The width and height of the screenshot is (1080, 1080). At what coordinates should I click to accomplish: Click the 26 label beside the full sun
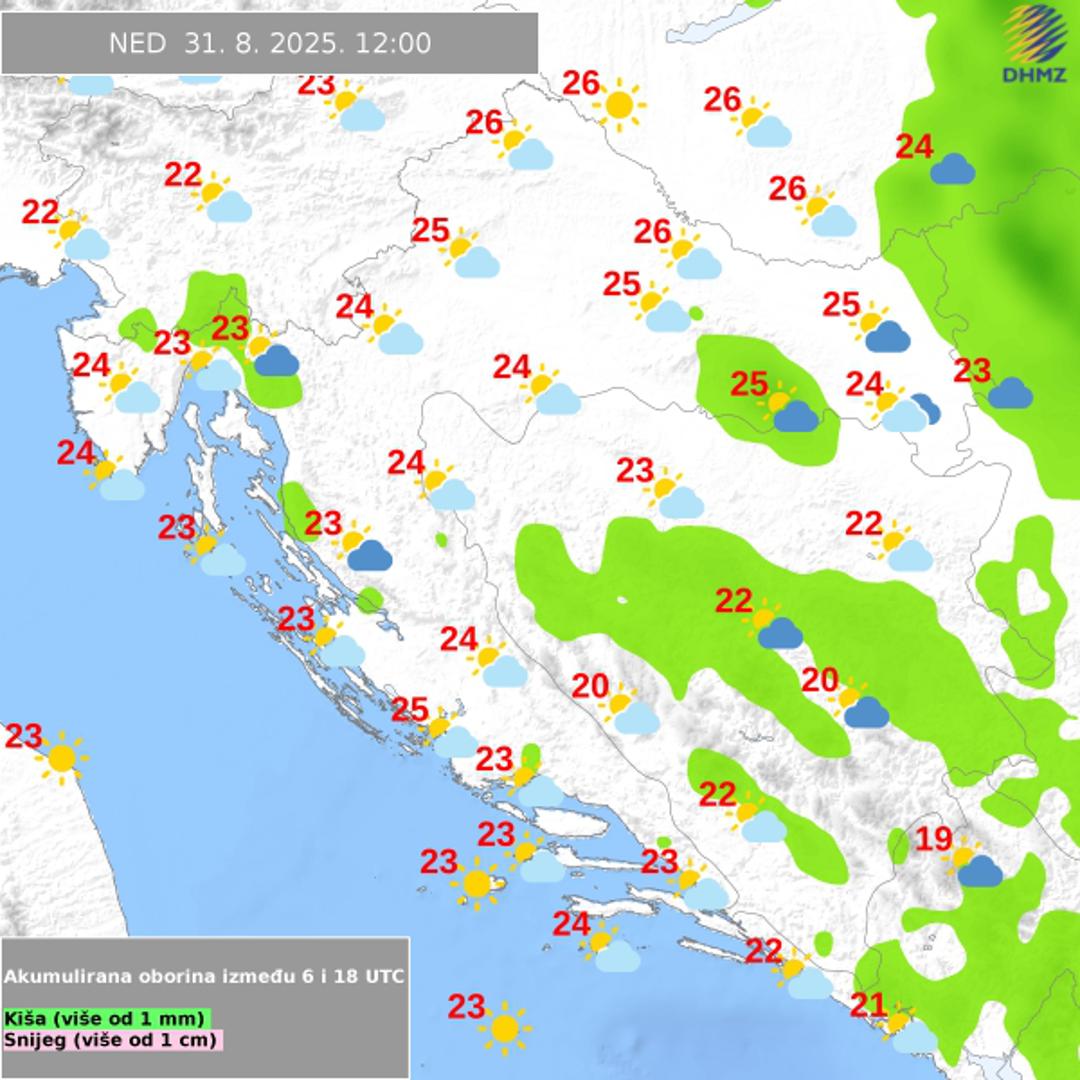click(x=580, y=83)
